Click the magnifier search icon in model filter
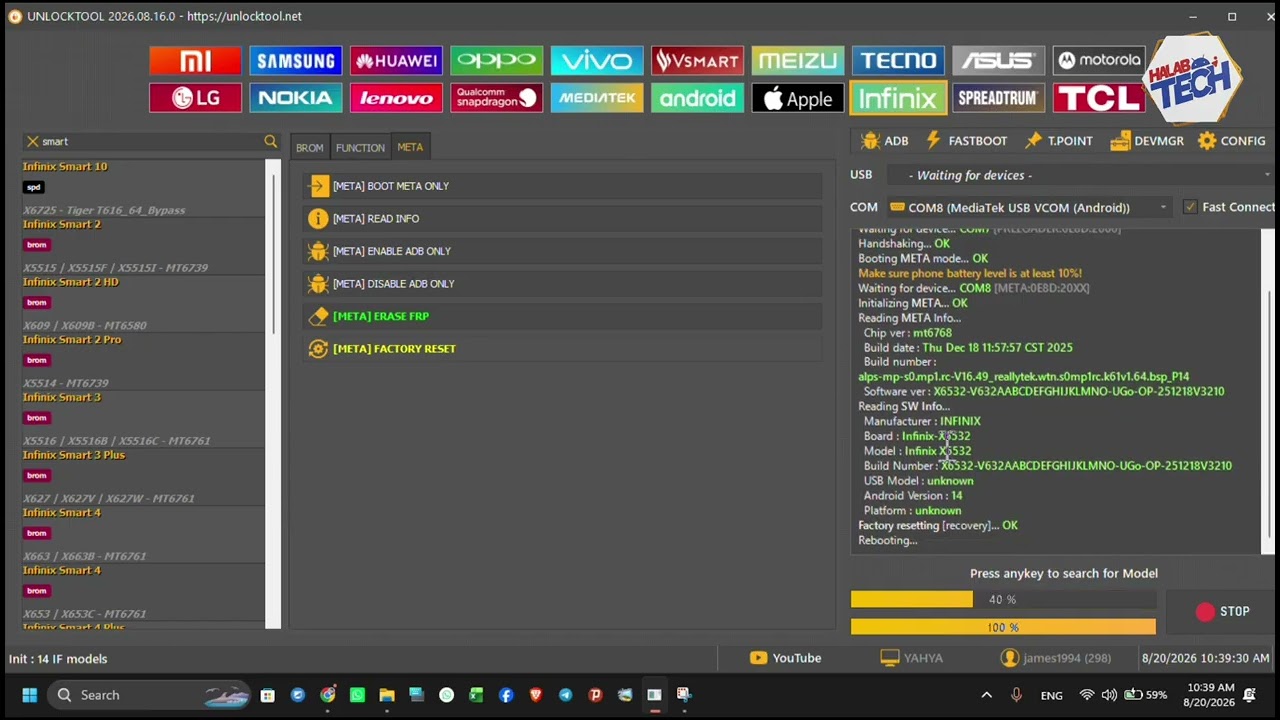This screenshot has width=1280, height=720. pyautogui.click(x=270, y=142)
